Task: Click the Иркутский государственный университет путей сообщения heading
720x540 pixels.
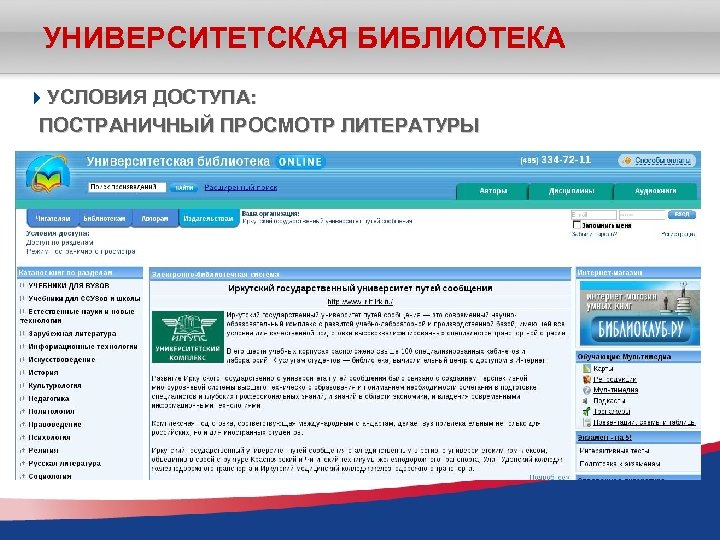Action: click(x=360, y=288)
